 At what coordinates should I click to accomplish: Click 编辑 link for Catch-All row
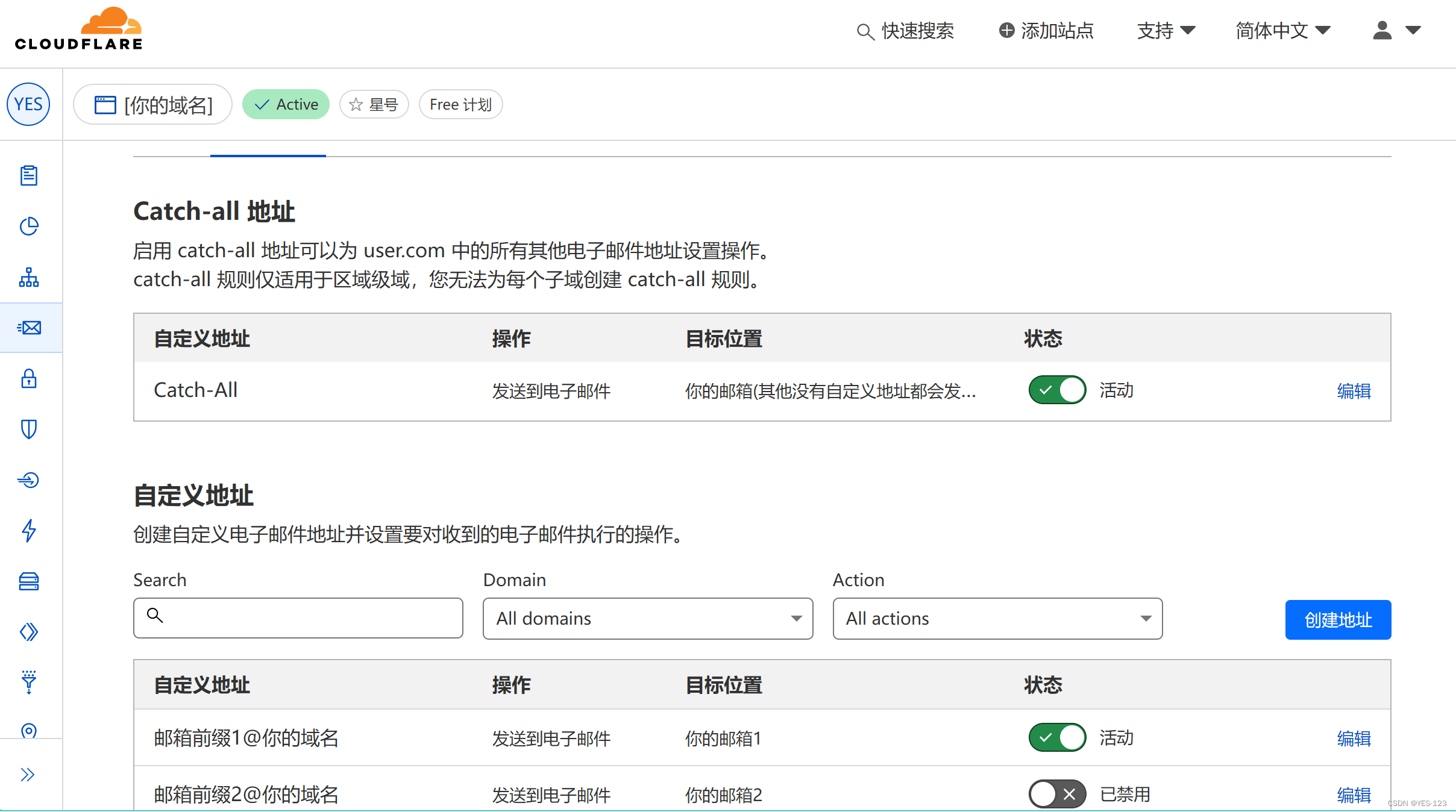[1354, 391]
